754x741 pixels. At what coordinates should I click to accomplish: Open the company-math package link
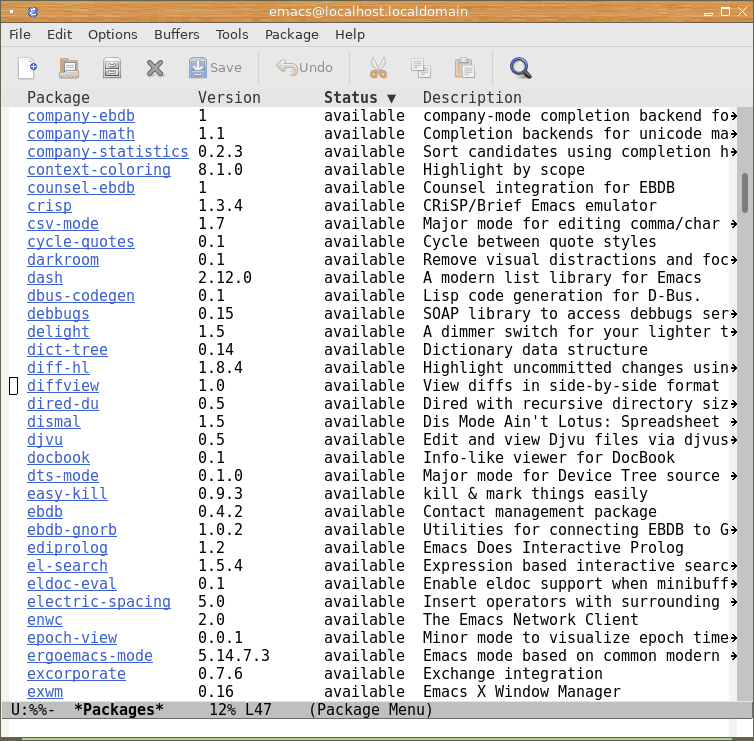(x=81, y=134)
